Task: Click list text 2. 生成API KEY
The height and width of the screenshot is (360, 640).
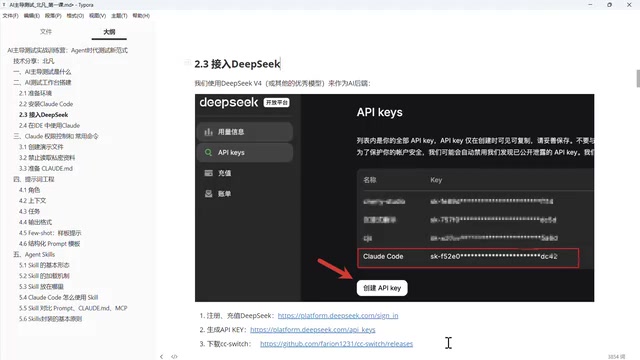Action: coord(223,330)
